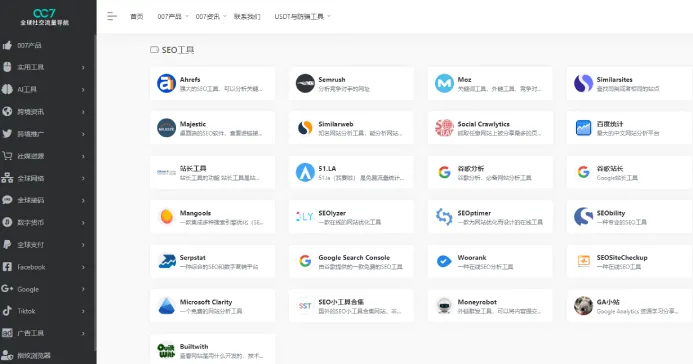Open the 007产品 top navigation dropdown
Screen dimensions: 693x364
coord(173,16)
